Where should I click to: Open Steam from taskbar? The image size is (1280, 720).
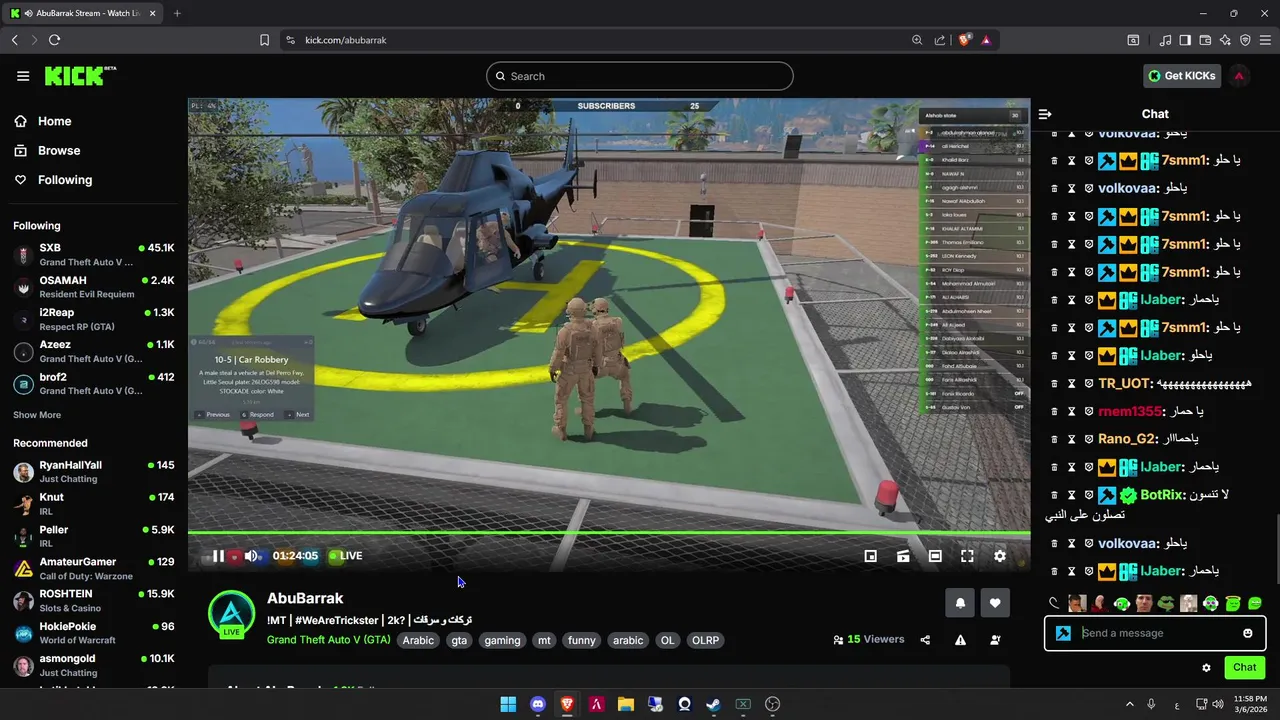(x=713, y=704)
